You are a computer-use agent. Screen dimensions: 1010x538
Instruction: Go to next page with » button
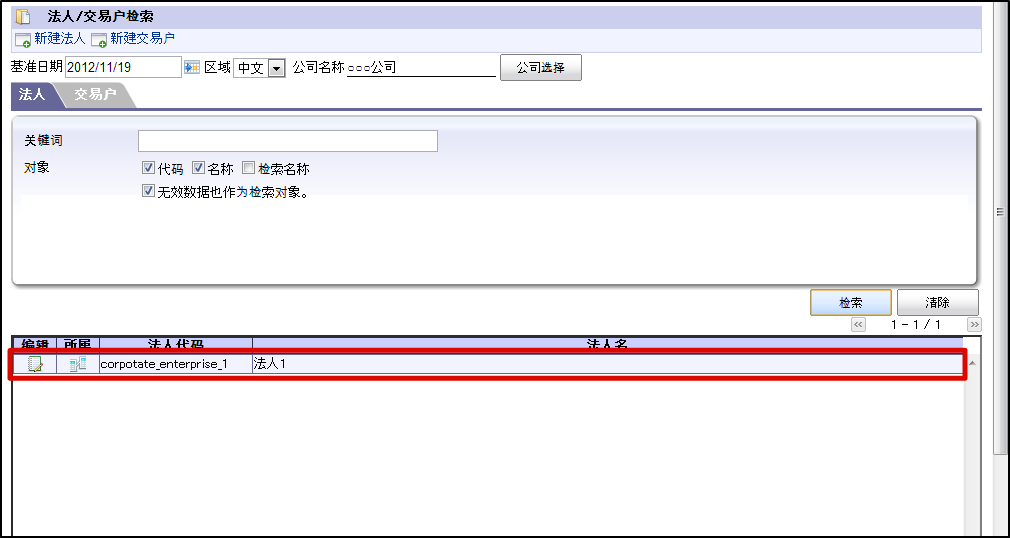pos(975,324)
